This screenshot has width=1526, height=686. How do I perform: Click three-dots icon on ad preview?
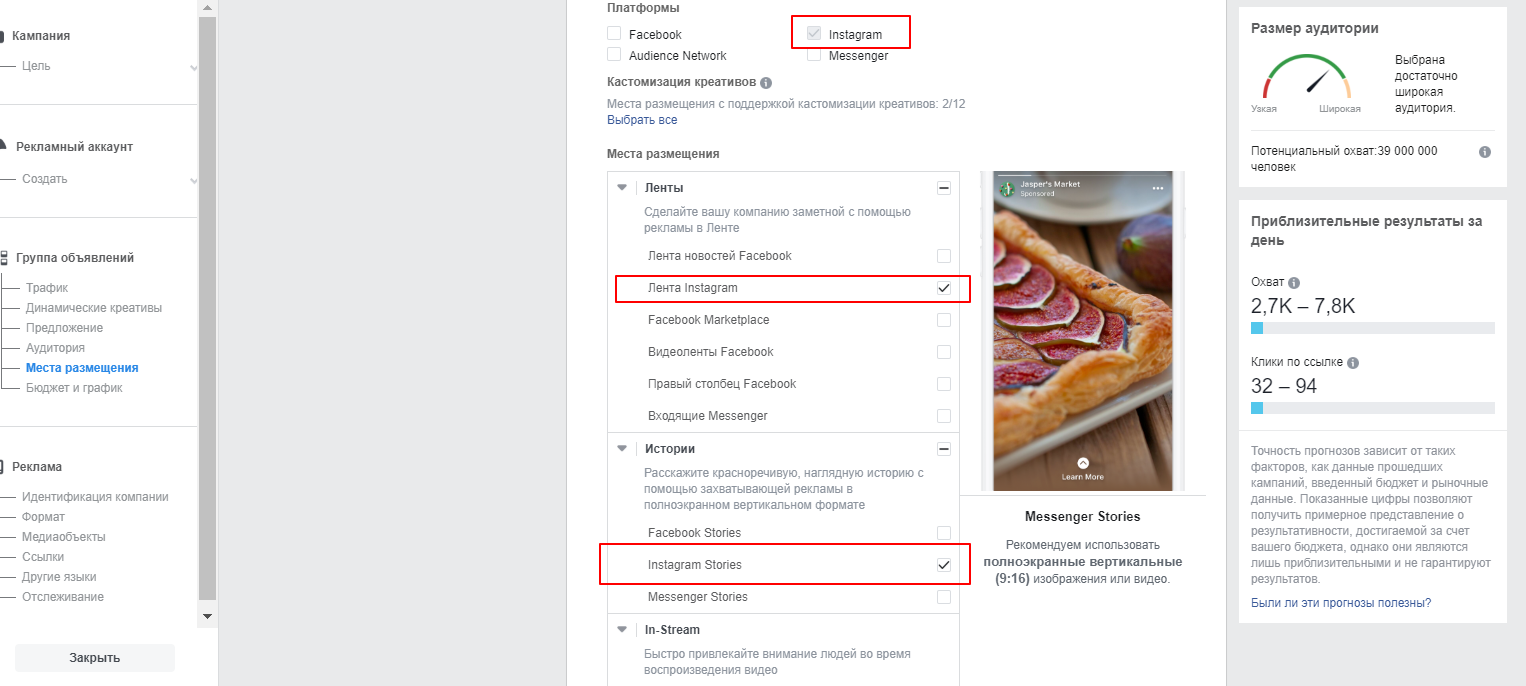[1158, 188]
